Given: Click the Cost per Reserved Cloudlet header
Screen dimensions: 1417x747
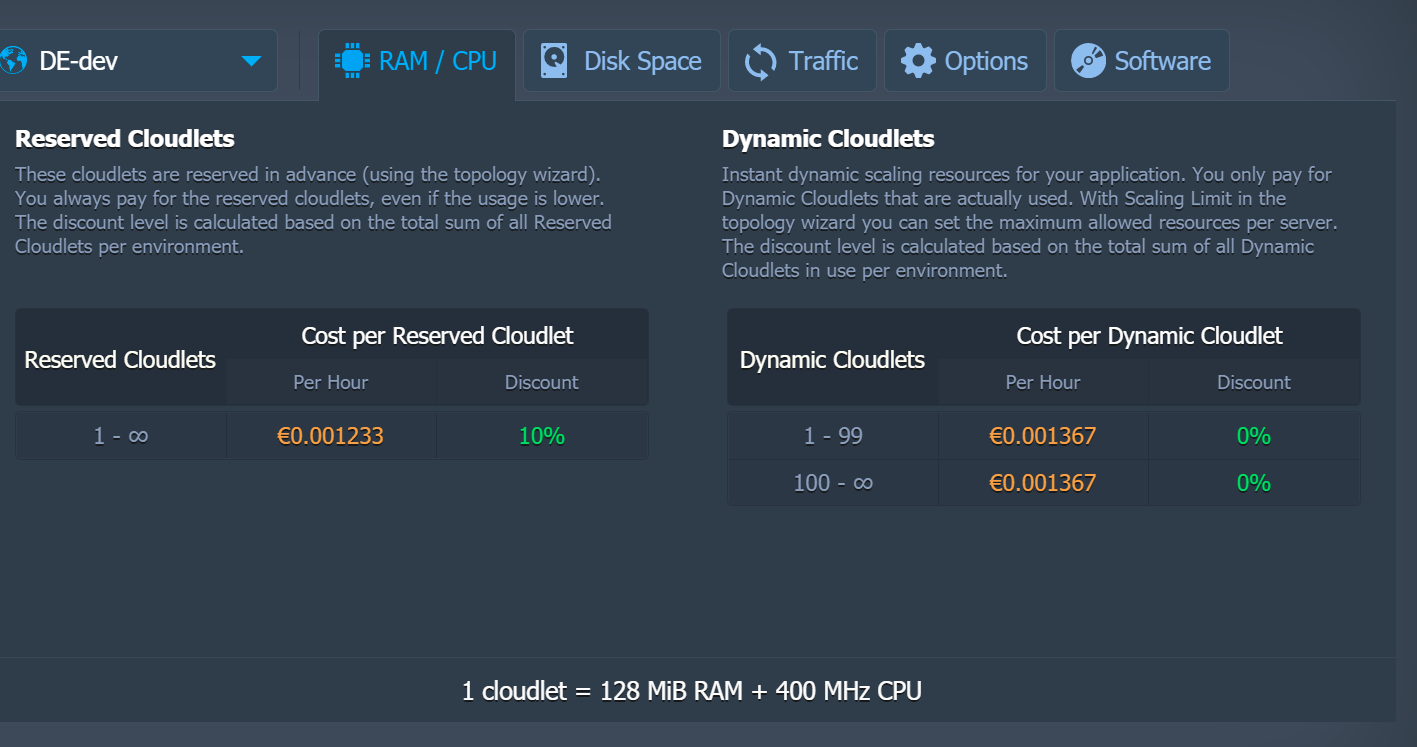Looking at the screenshot, I should (x=437, y=336).
